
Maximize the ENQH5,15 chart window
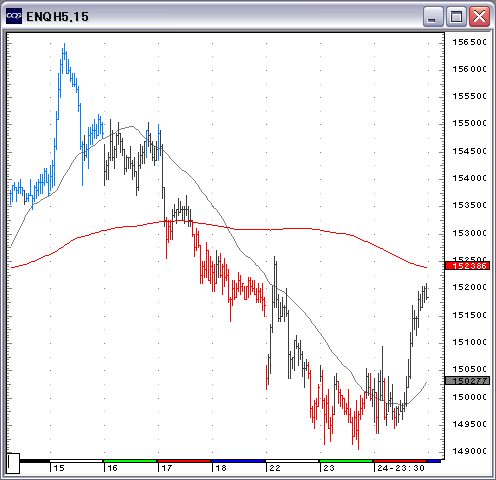(x=456, y=16)
